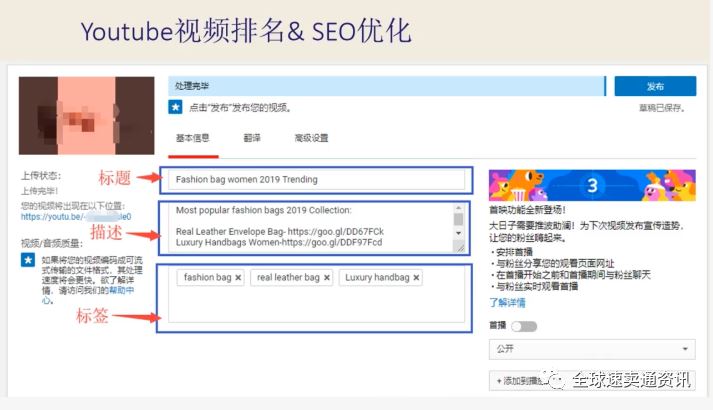Toggle the 首播 premiere switch

[524, 326]
